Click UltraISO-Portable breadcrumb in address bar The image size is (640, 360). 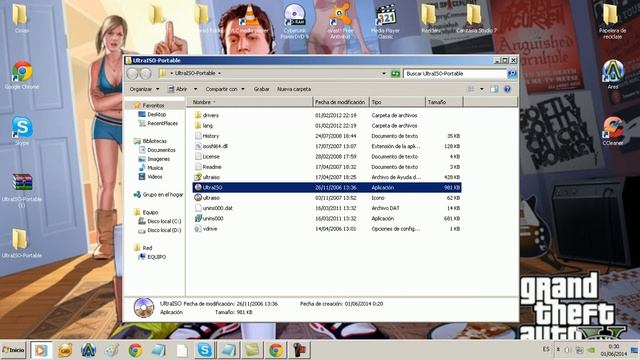195,73
